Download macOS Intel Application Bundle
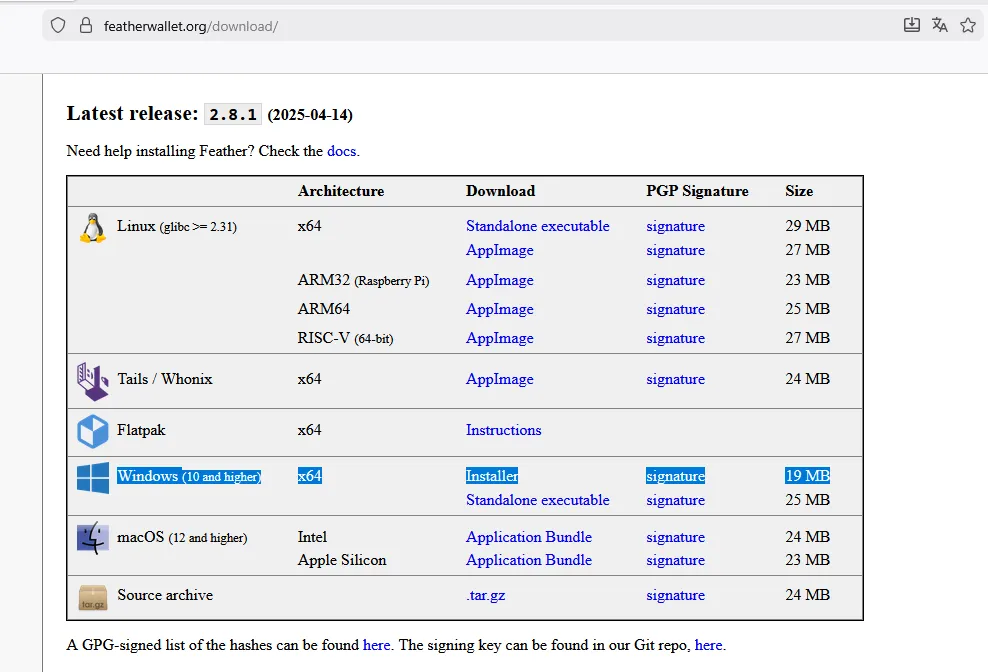The height and width of the screenshot is (672, 988). [529, 537]
